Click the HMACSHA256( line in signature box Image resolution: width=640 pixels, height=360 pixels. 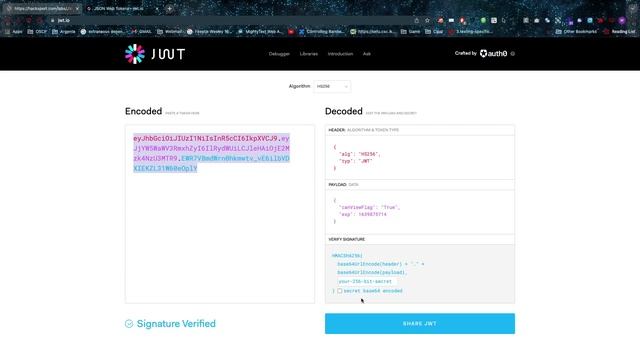pyautogui.click(x=347, y=256)
